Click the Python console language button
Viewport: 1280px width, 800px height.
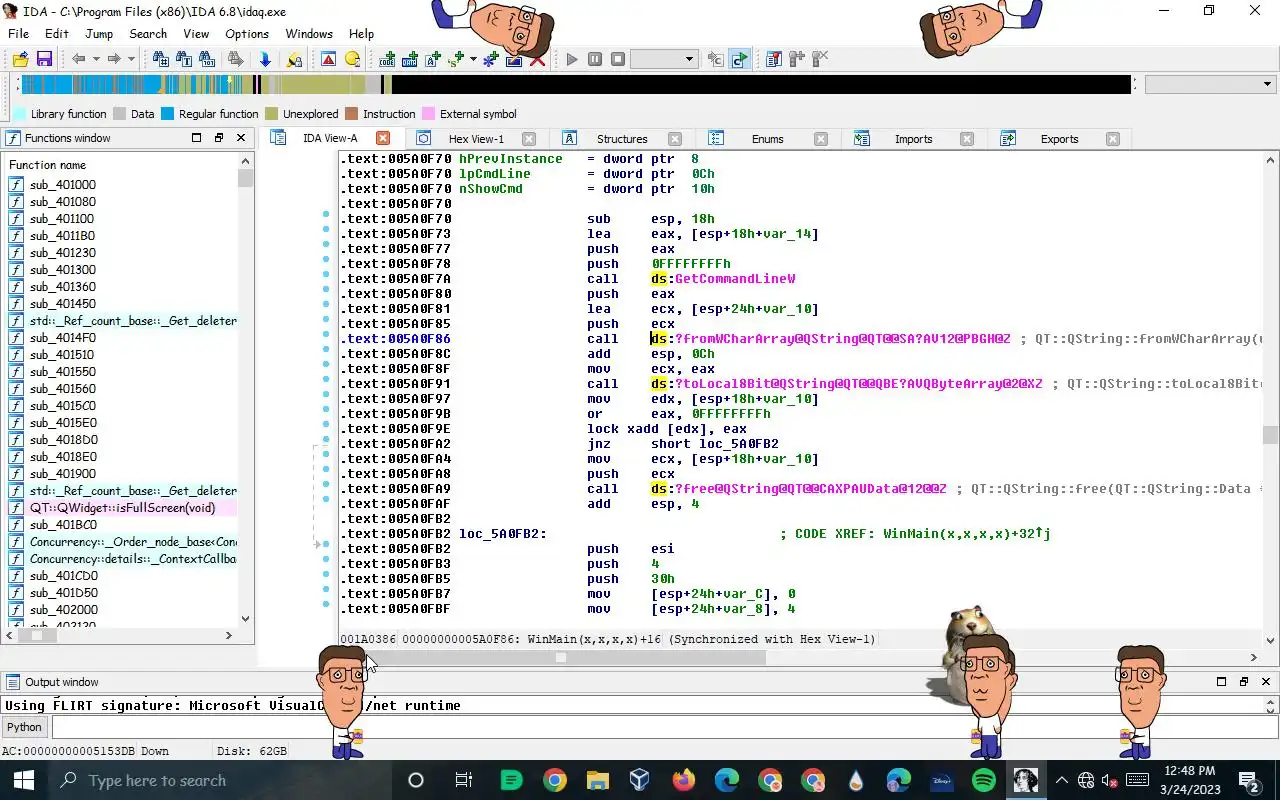[25, 727]
